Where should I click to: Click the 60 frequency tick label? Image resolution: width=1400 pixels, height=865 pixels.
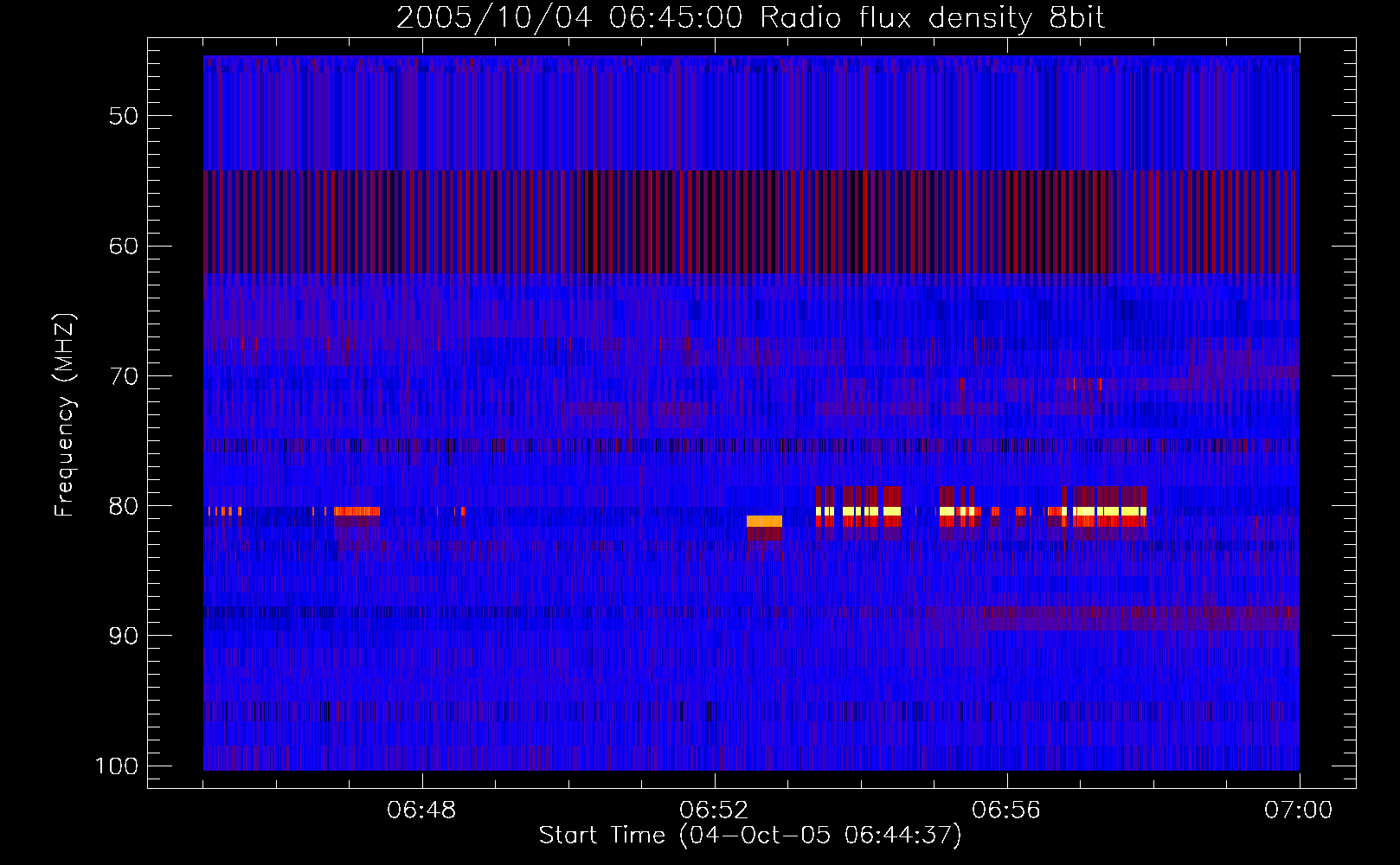124,246
